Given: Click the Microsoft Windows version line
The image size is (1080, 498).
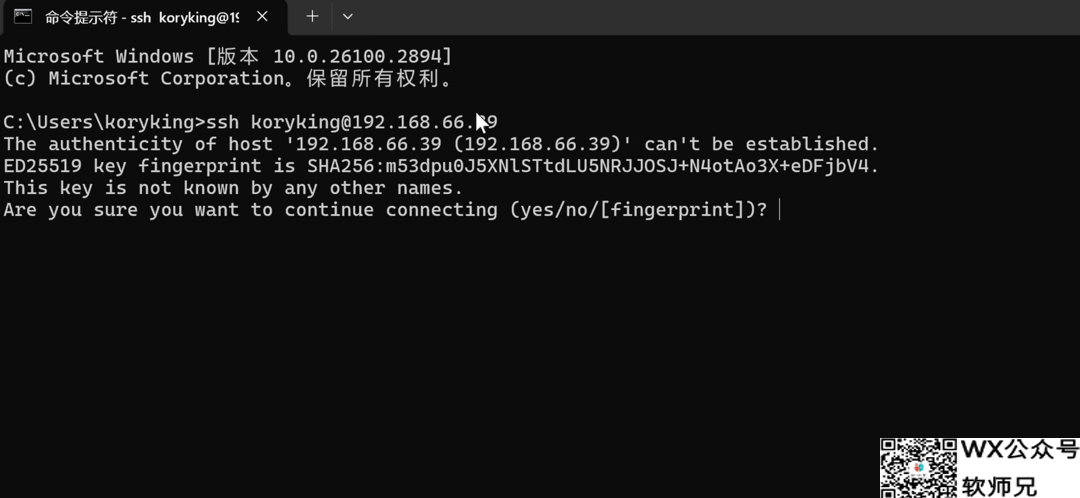Looking at the screenshot, I should click(x=227, y=56).
